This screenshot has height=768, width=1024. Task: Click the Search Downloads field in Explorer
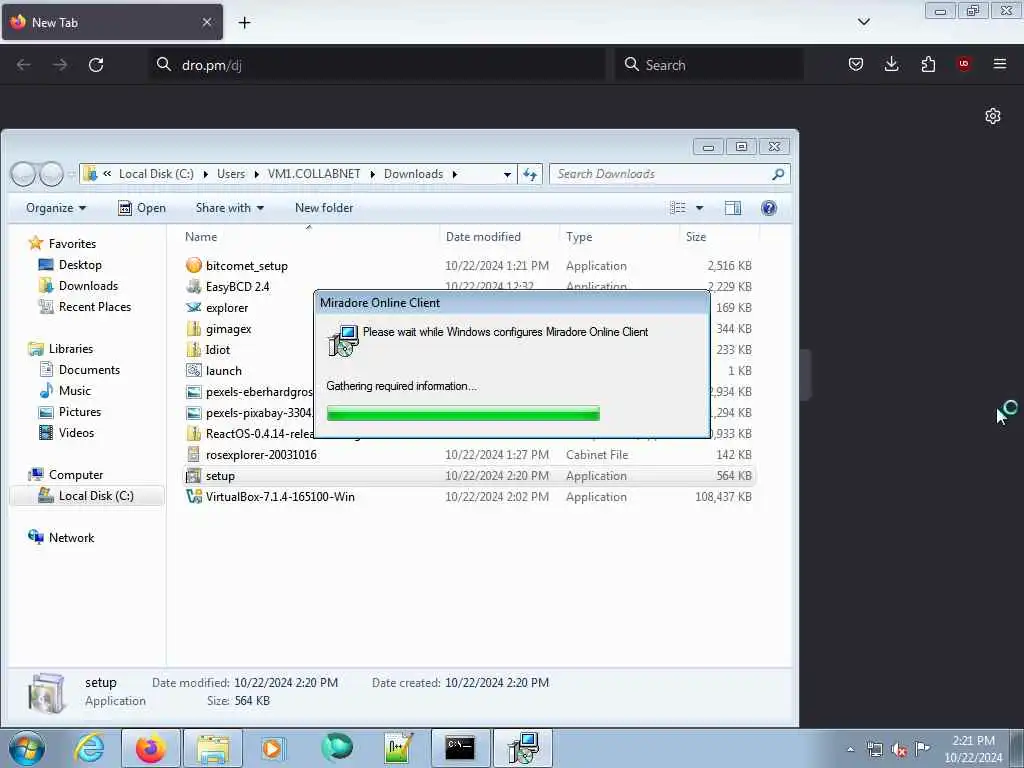(x=670, y=174)
